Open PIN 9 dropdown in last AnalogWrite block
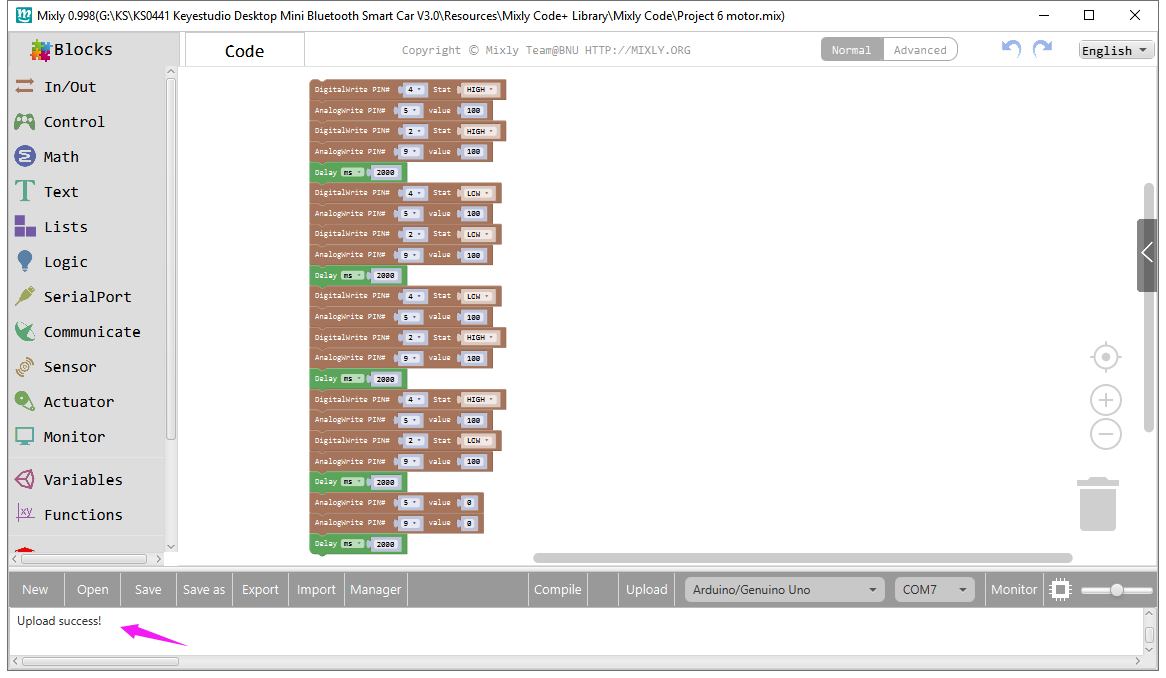Viewport: 1166px width, 678px height. 410,523
